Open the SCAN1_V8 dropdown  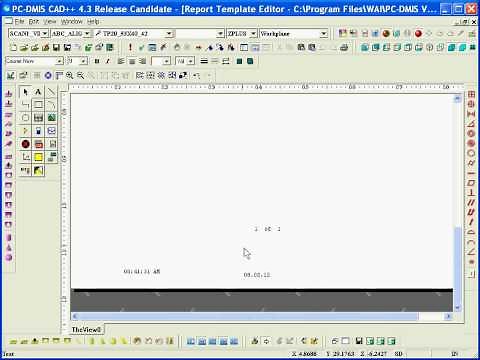coord(45,33)
